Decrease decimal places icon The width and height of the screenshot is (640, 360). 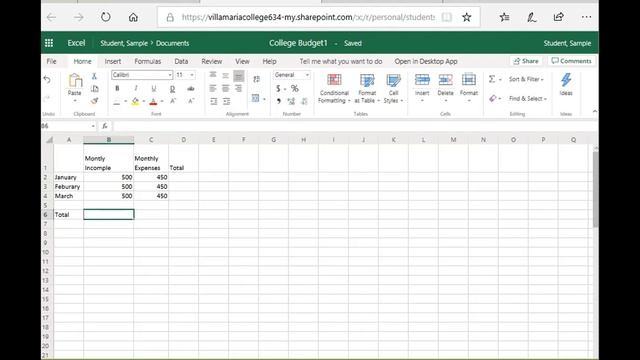pyautogui.click(x=304, y=101)
